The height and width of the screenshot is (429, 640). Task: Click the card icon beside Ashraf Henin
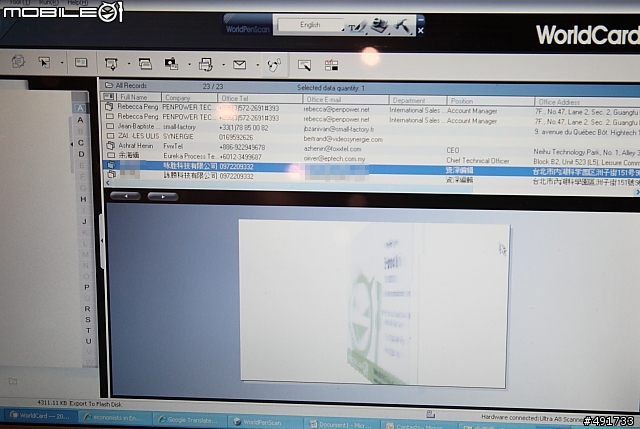[110, 145]
